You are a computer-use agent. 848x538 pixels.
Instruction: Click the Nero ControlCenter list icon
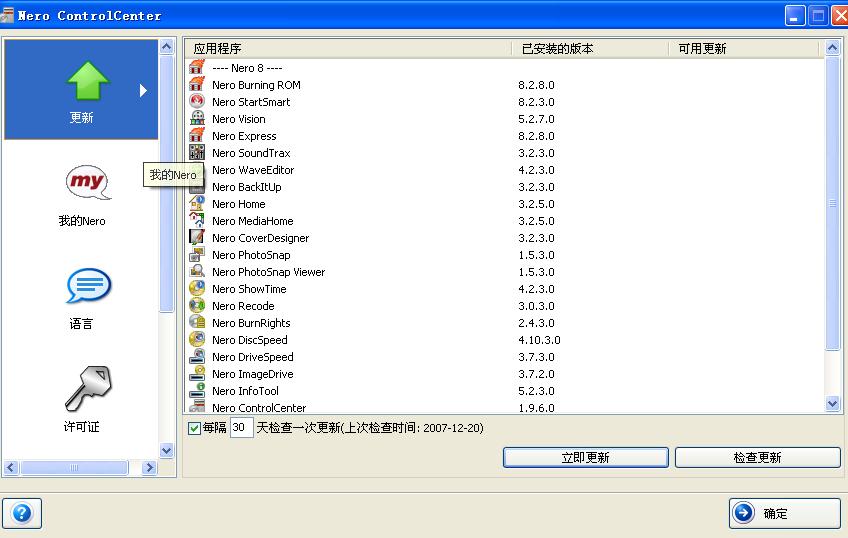tap(197, 407)
